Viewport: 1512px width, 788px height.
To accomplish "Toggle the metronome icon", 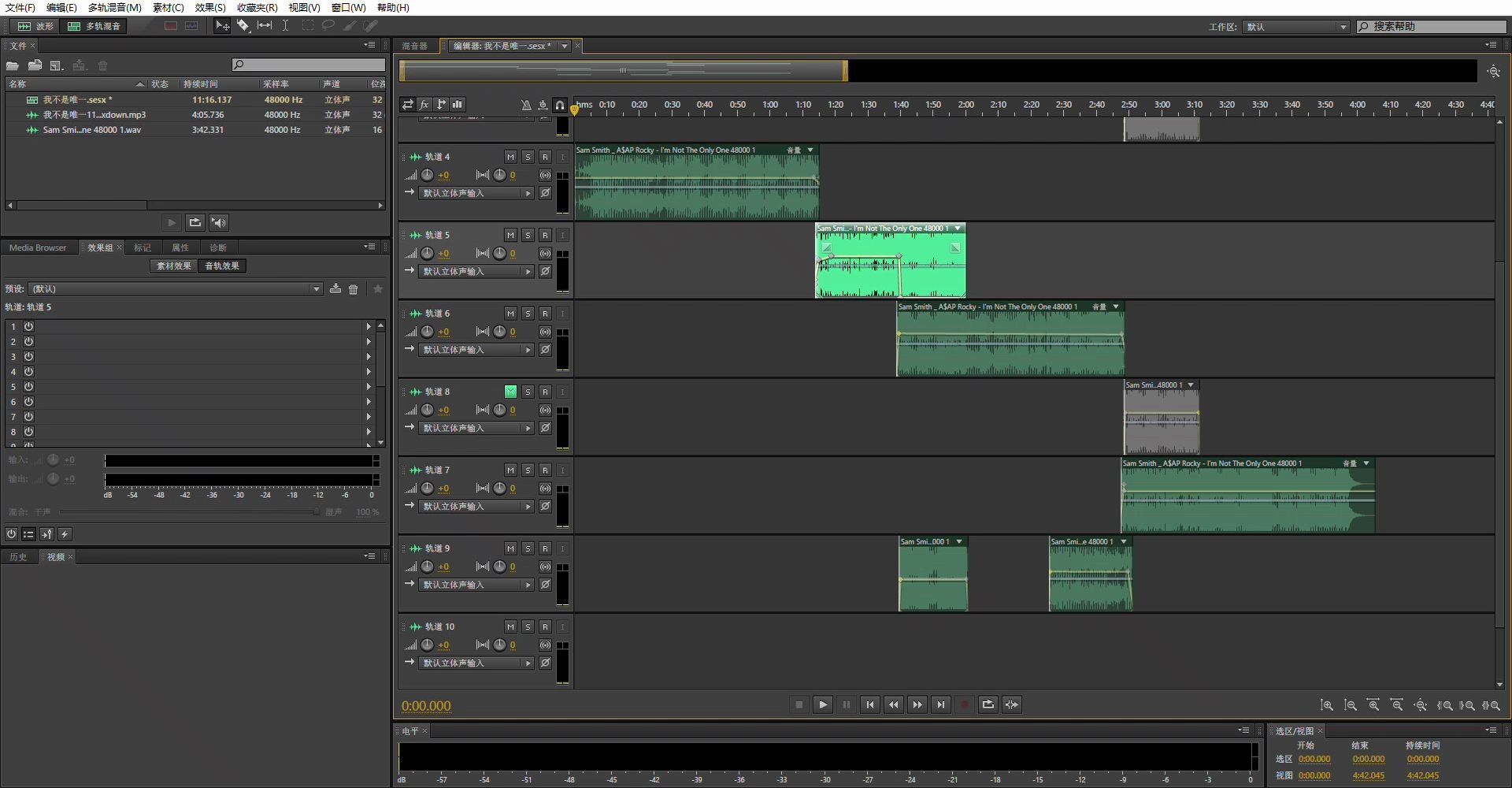I will tap(526, 104).
